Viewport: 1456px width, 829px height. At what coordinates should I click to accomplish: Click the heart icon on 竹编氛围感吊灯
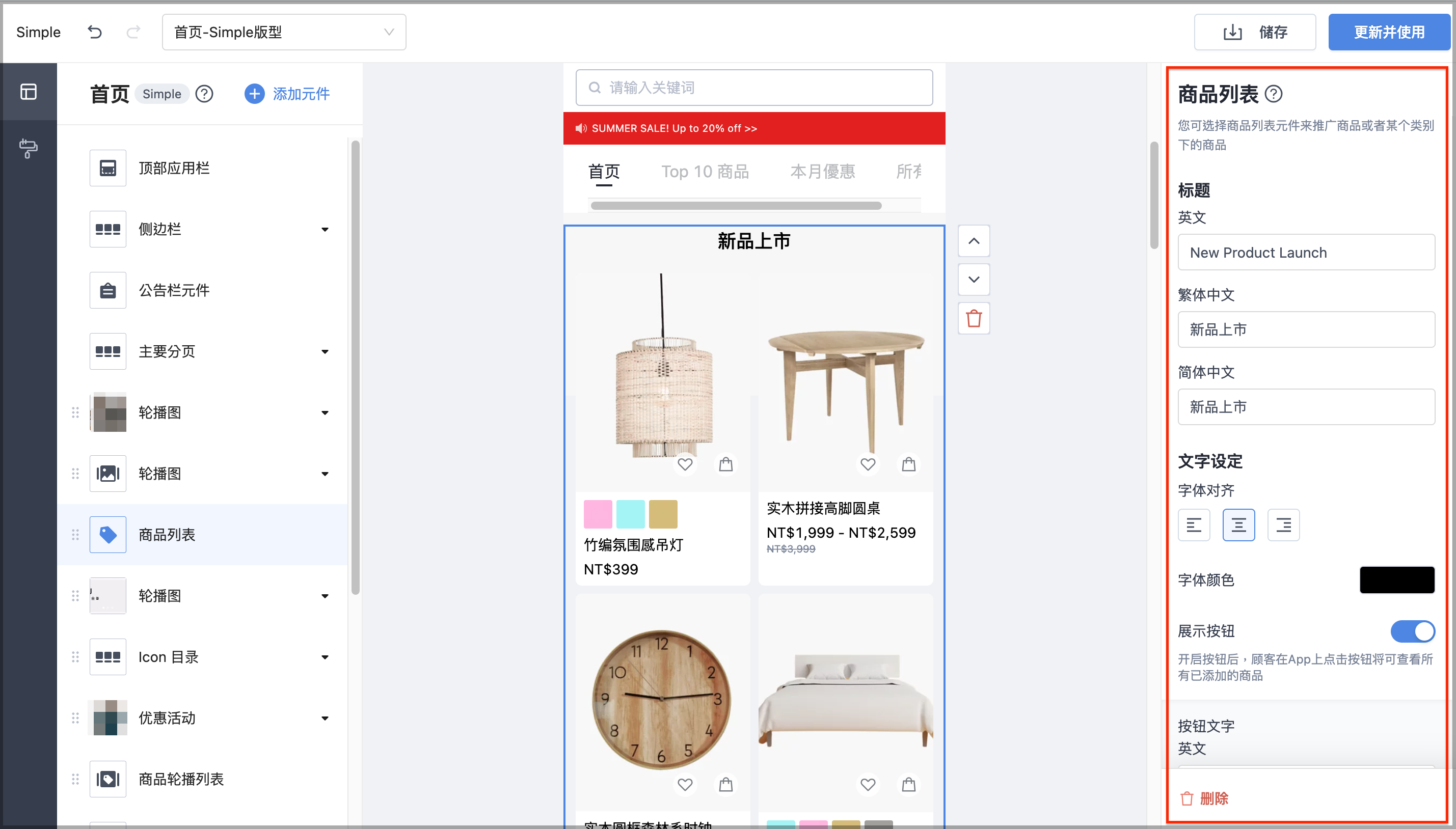point(685,464)
